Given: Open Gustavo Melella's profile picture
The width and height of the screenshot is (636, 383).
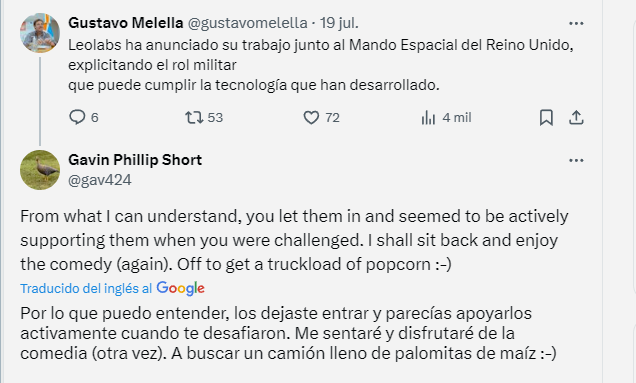Looking at the screenshot, I should click(40, 33).
